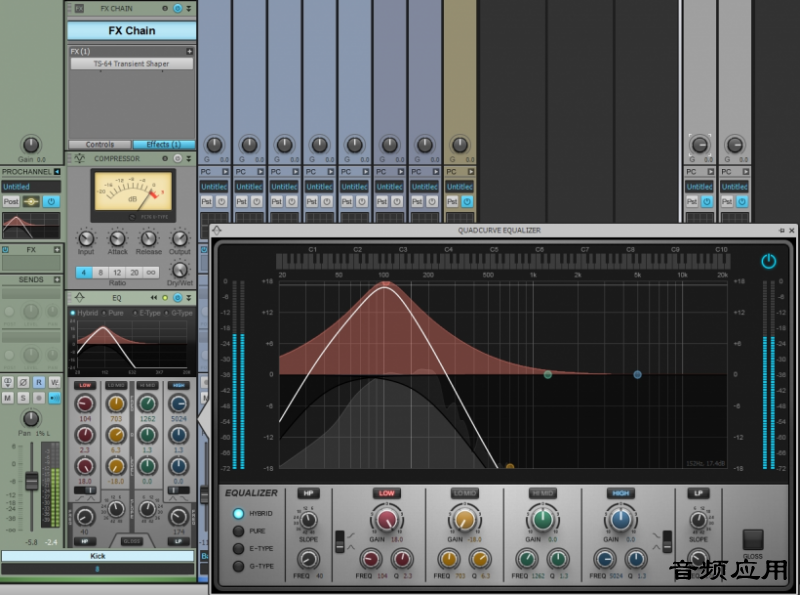
Task: Toggle the LOW band shelf/peak switch in Equalizer
Action: click(340, 541)
